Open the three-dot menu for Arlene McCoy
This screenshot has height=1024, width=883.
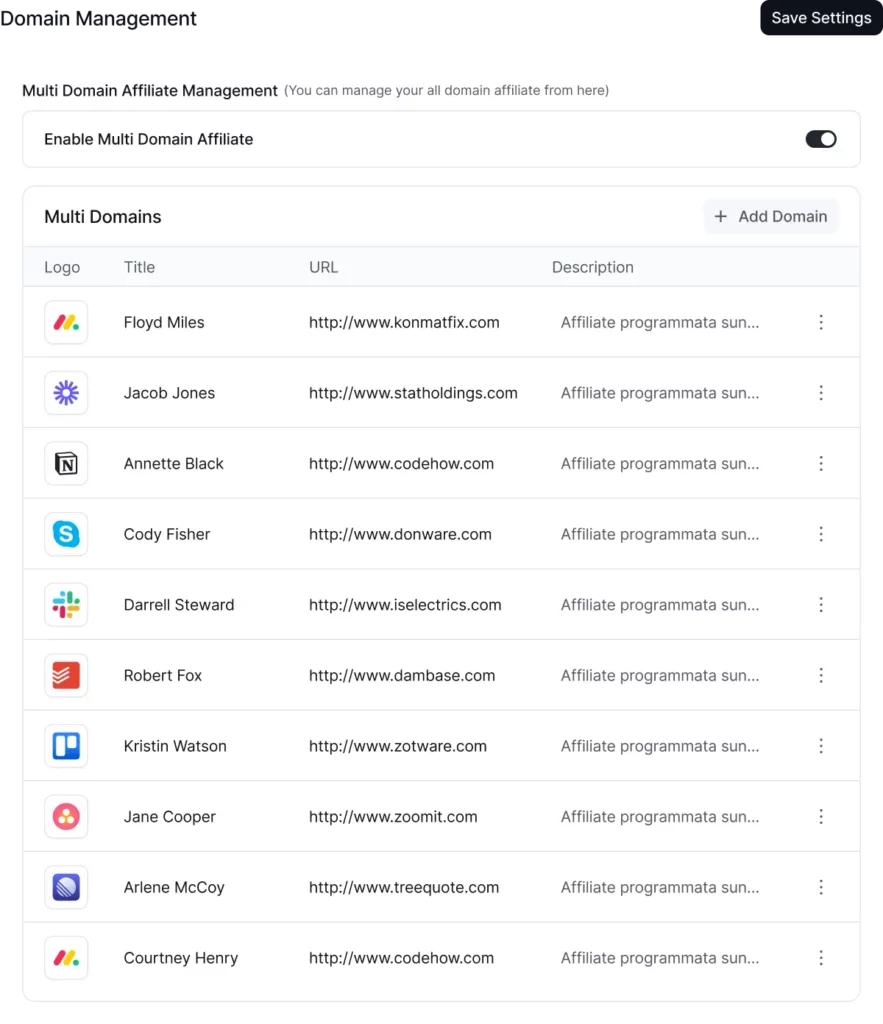click(821, 887)
